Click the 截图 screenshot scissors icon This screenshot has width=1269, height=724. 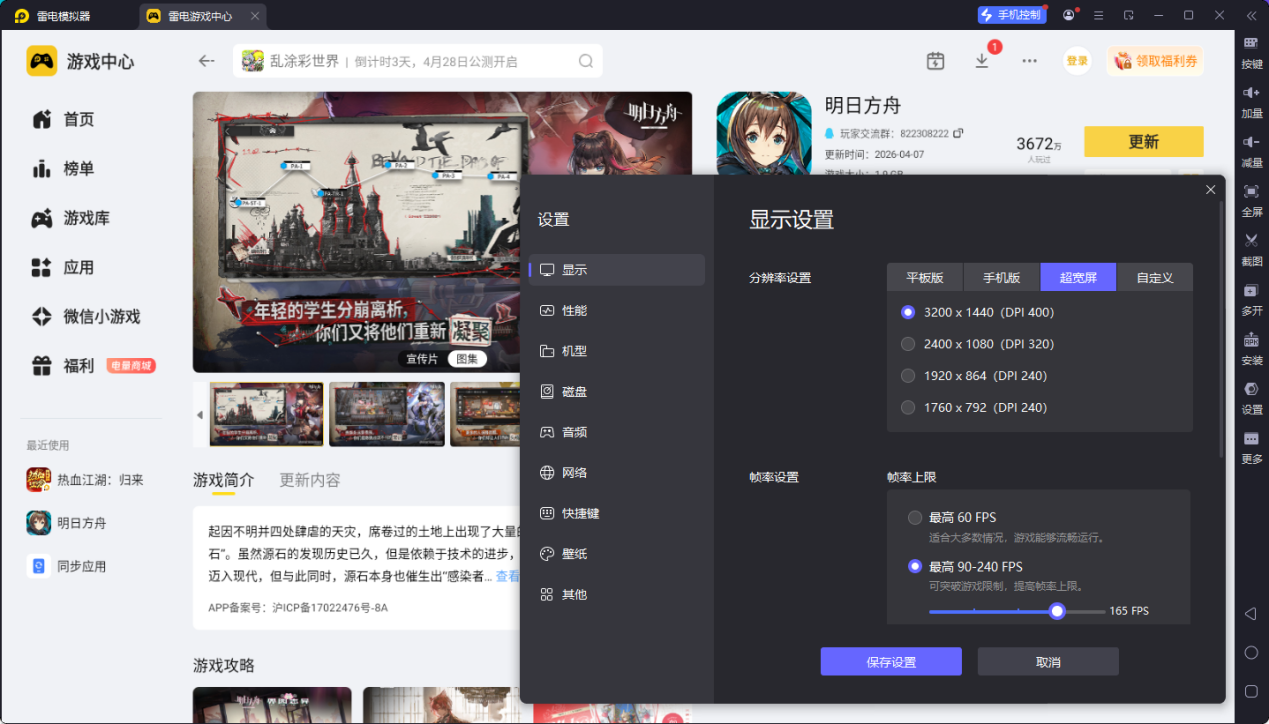tap(1251, 241)
